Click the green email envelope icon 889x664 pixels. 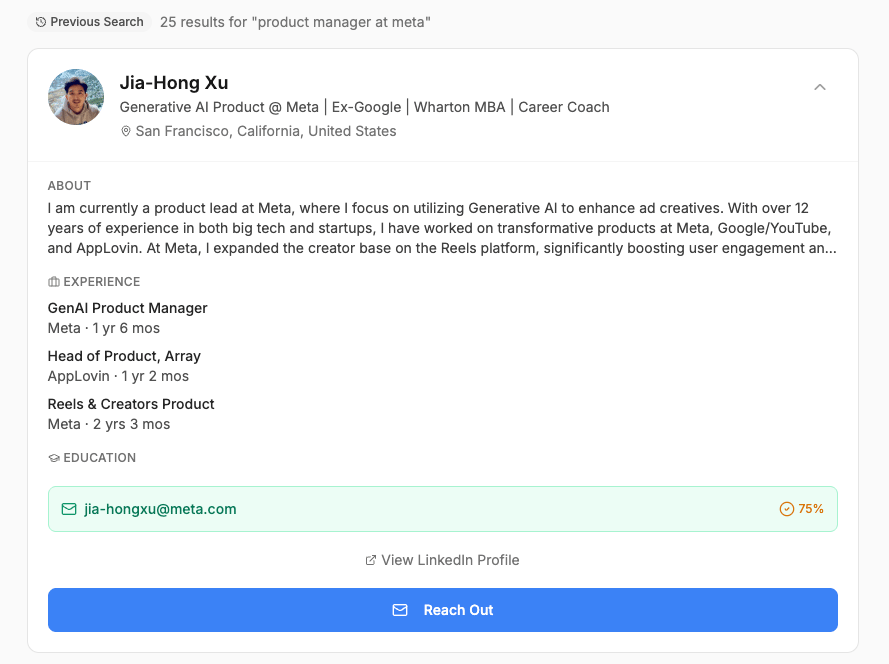[x=69, y=509]
